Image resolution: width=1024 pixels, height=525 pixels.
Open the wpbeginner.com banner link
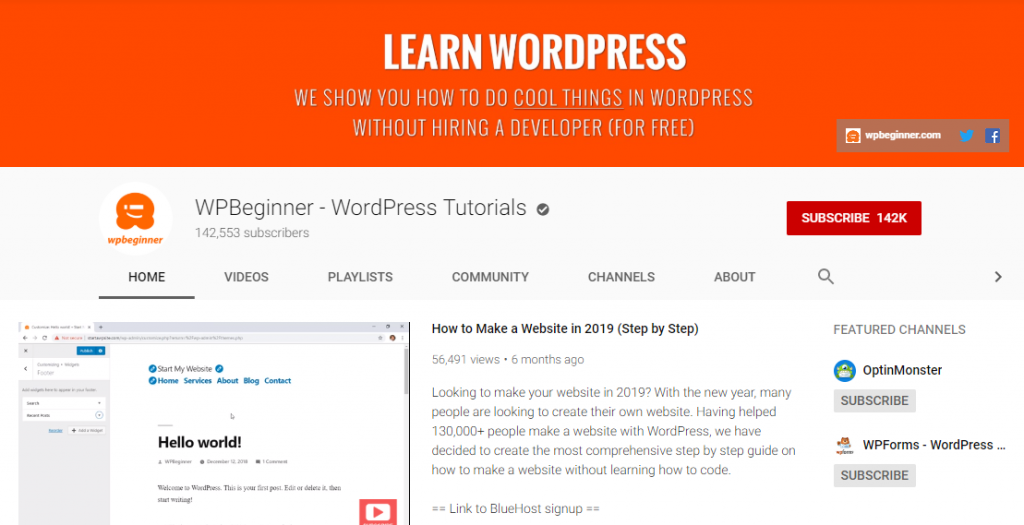point(893,135)
